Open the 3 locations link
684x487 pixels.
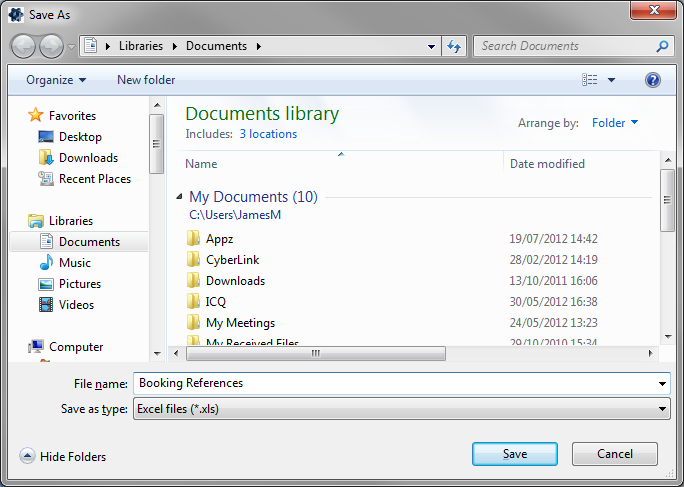tap(267, 134)
